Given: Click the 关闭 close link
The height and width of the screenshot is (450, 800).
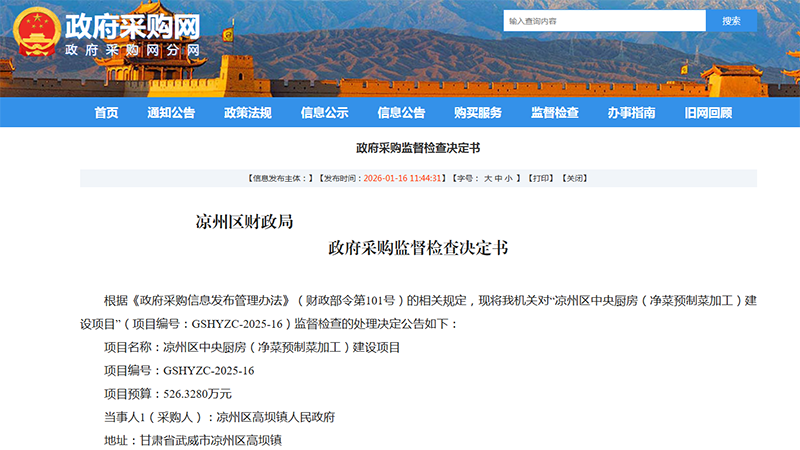Looking at the screenshot, I should coord(574,179).
